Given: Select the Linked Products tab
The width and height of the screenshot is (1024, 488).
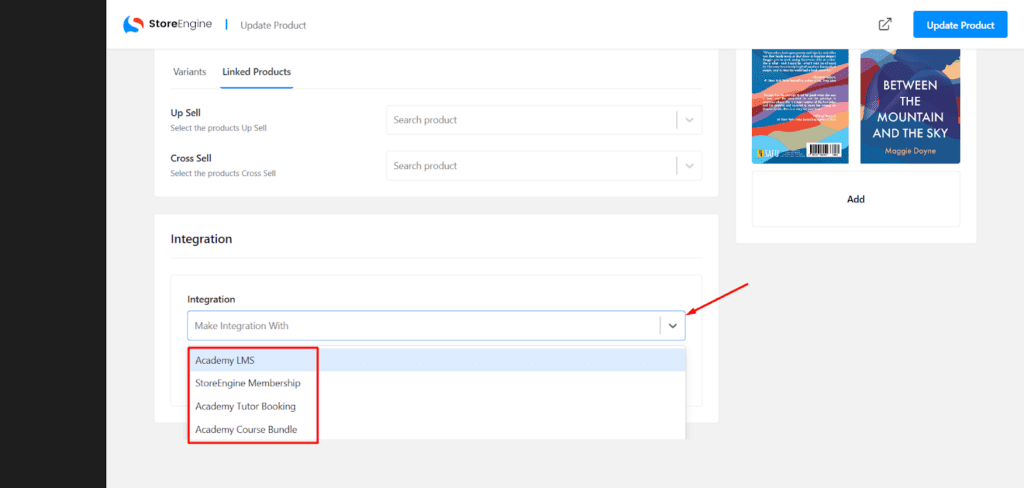Looking at the screenshot, I should (257, 72).
